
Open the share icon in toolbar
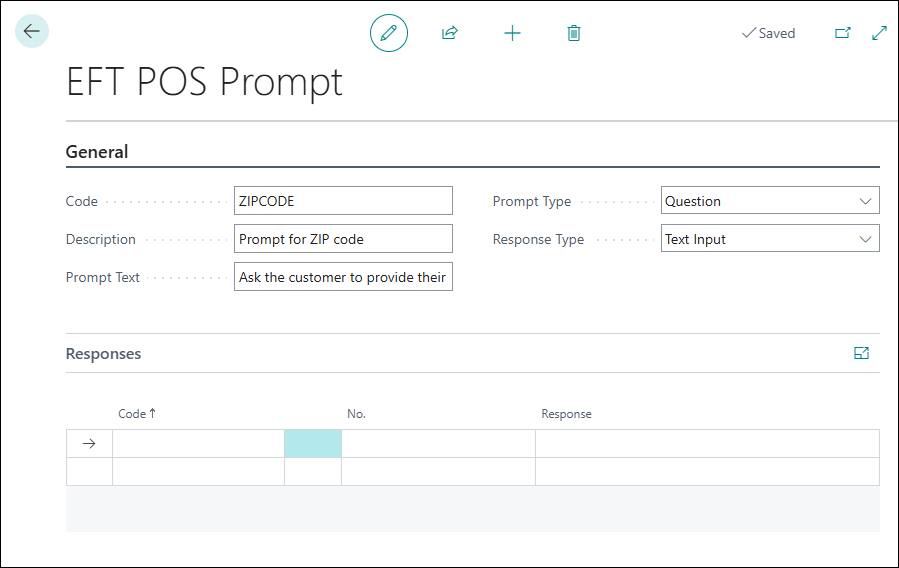pos(450,33)
